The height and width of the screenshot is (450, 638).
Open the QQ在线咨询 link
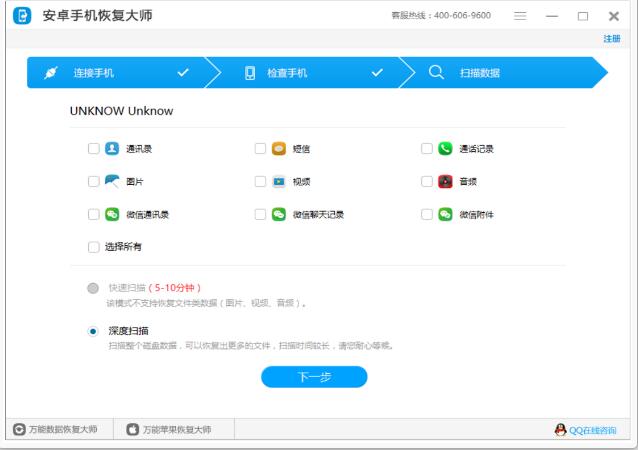point(592,430)
